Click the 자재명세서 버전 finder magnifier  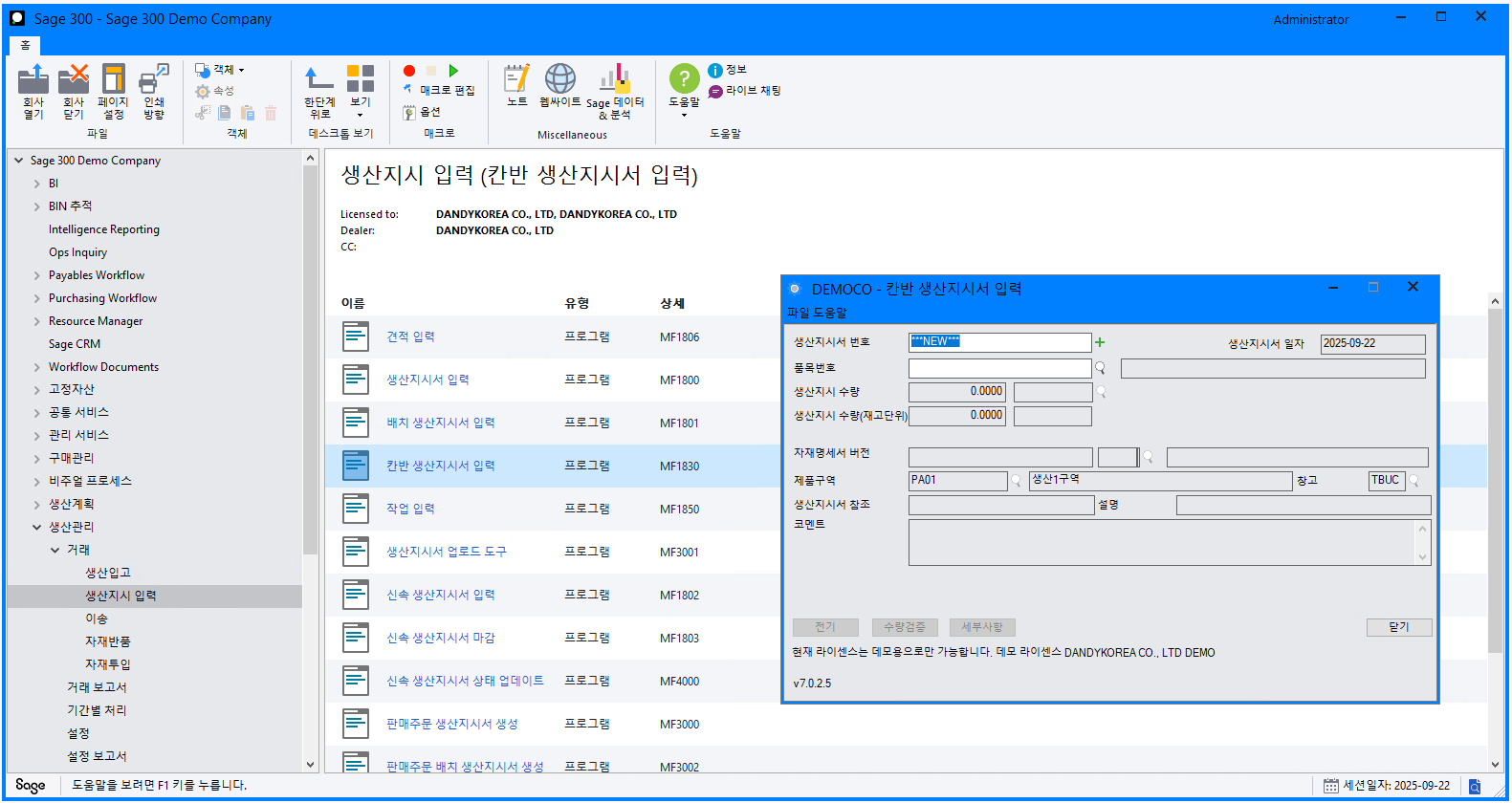point(1149,457)
